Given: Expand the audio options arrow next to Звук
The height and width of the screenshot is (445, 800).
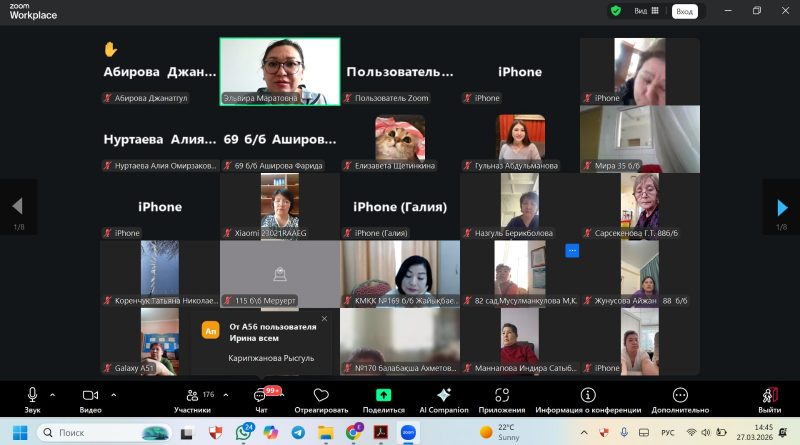Looking at the screenshot, I should click(54, 394).
